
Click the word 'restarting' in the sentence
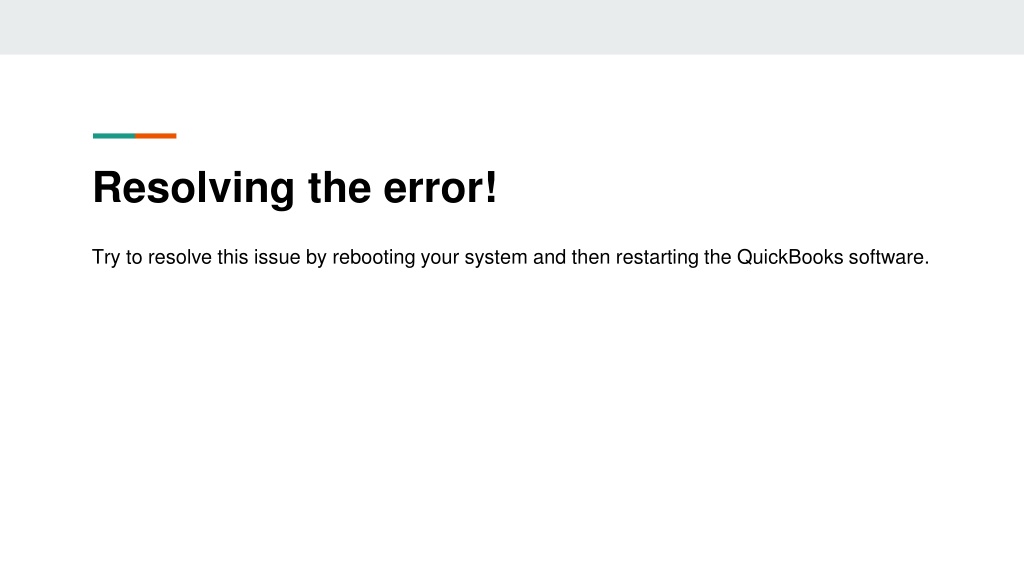pyautogui.click(x=657, y=258)
